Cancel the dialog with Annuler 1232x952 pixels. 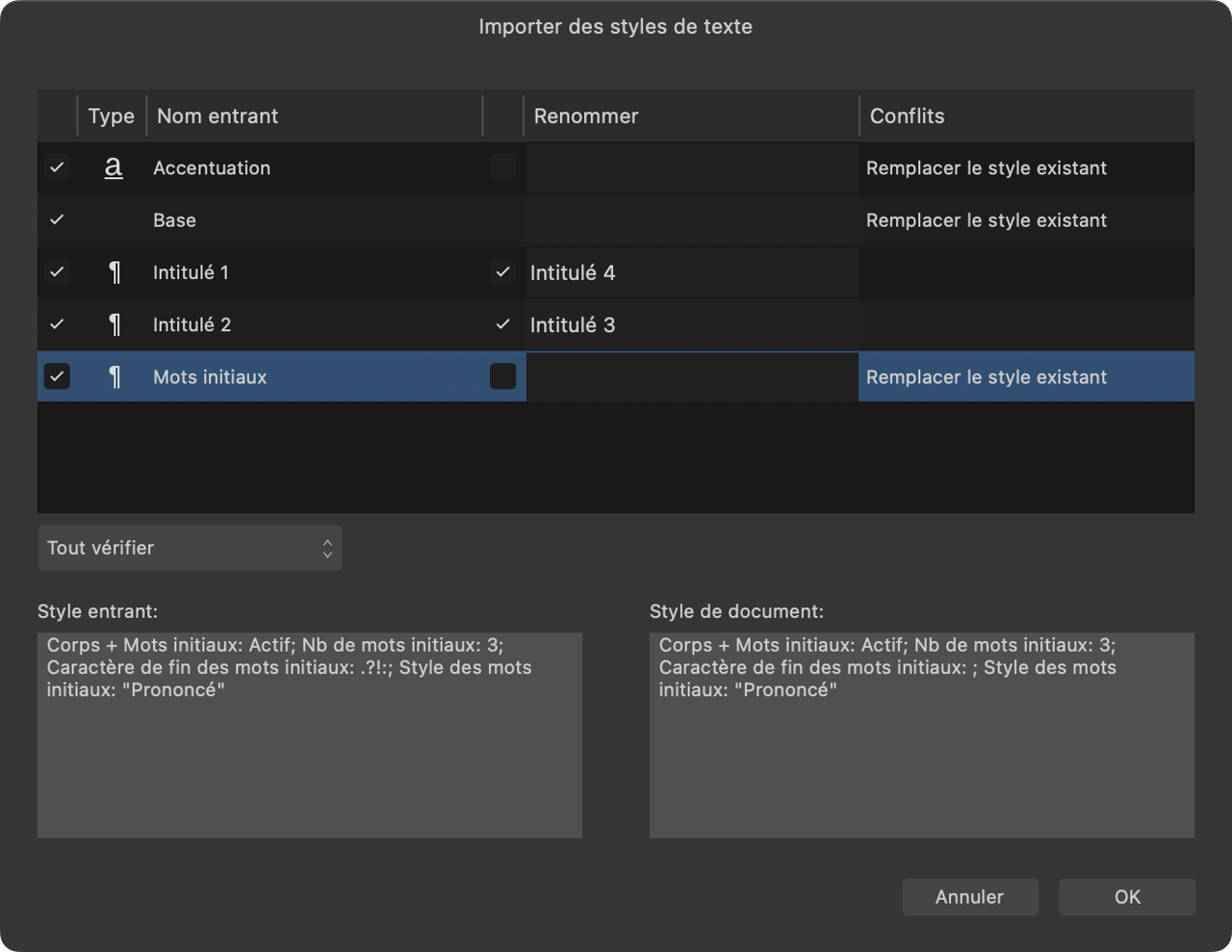[970, 896]
